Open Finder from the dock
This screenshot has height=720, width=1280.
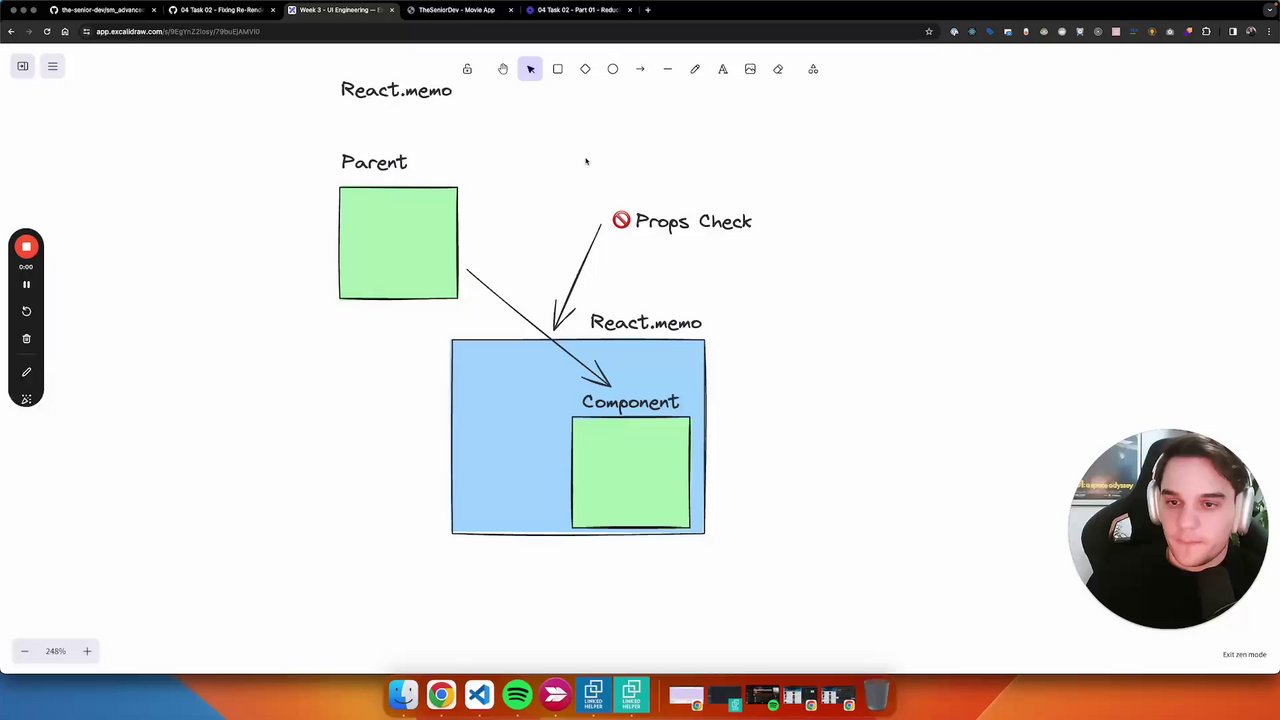click(404, 694)
